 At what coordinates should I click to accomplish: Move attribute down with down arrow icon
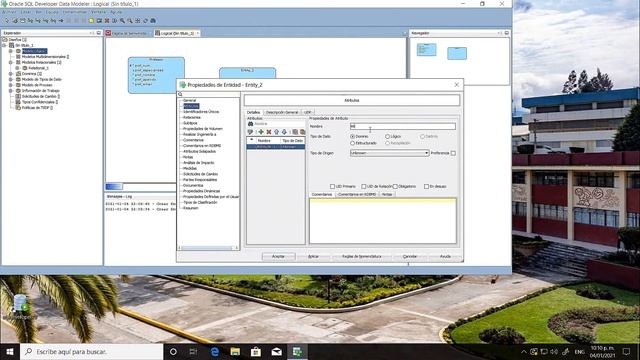tap(284, 132)
